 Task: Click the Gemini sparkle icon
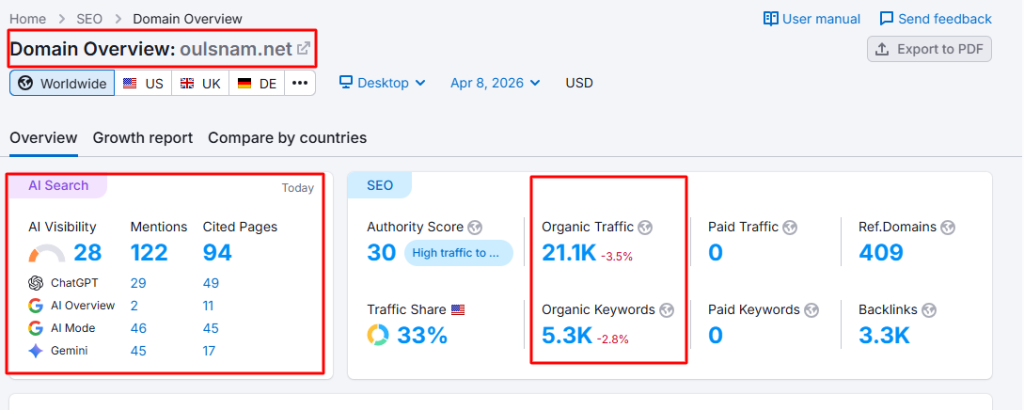36,350
